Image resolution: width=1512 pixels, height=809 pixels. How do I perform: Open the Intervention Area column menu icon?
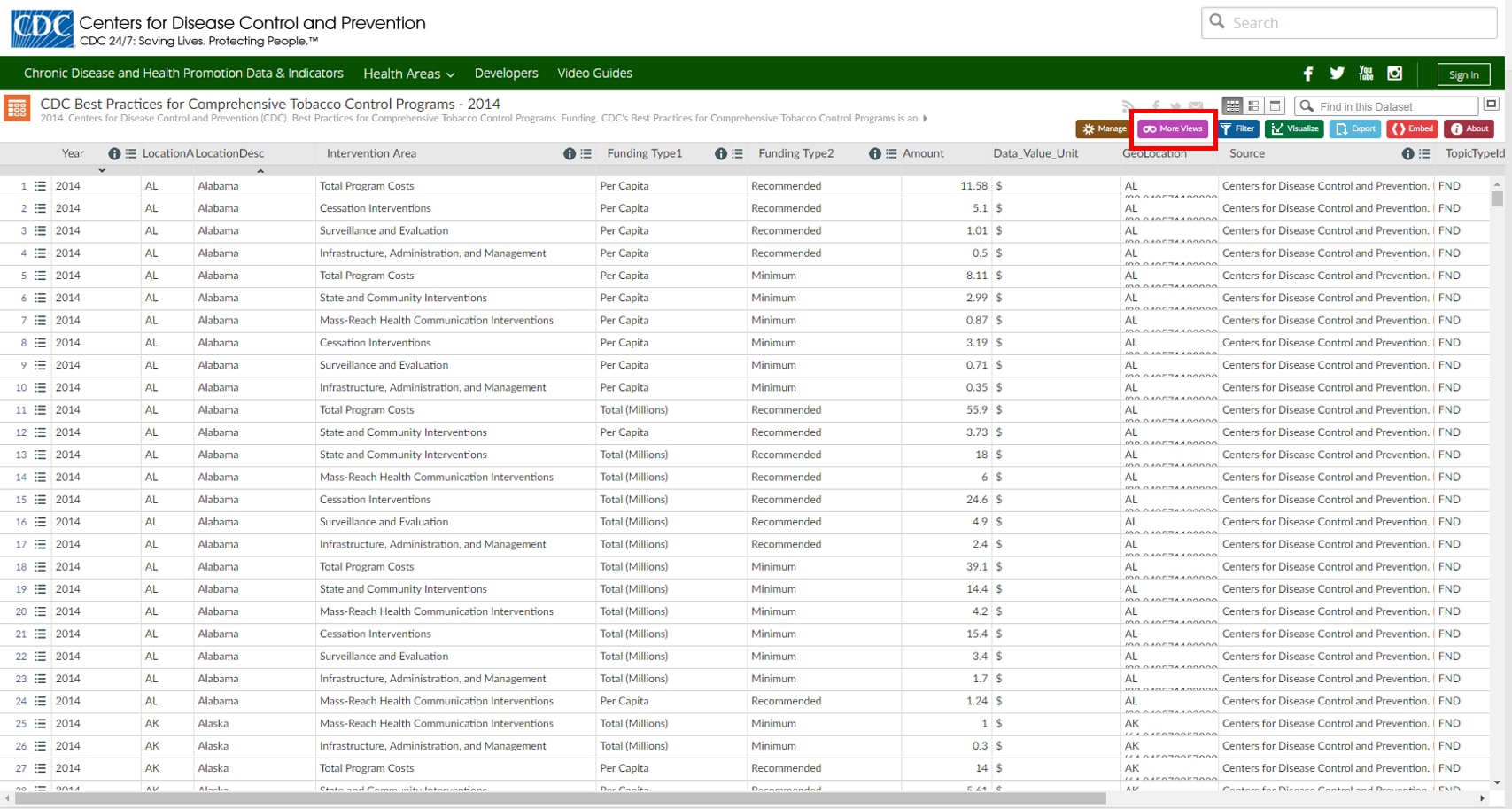click(x=586, y=153)
